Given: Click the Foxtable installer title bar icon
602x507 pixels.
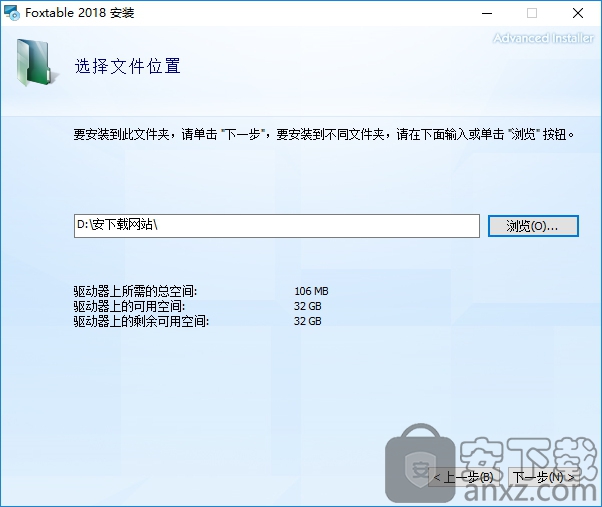Looking at the screenshot, I should coord(12,13).
